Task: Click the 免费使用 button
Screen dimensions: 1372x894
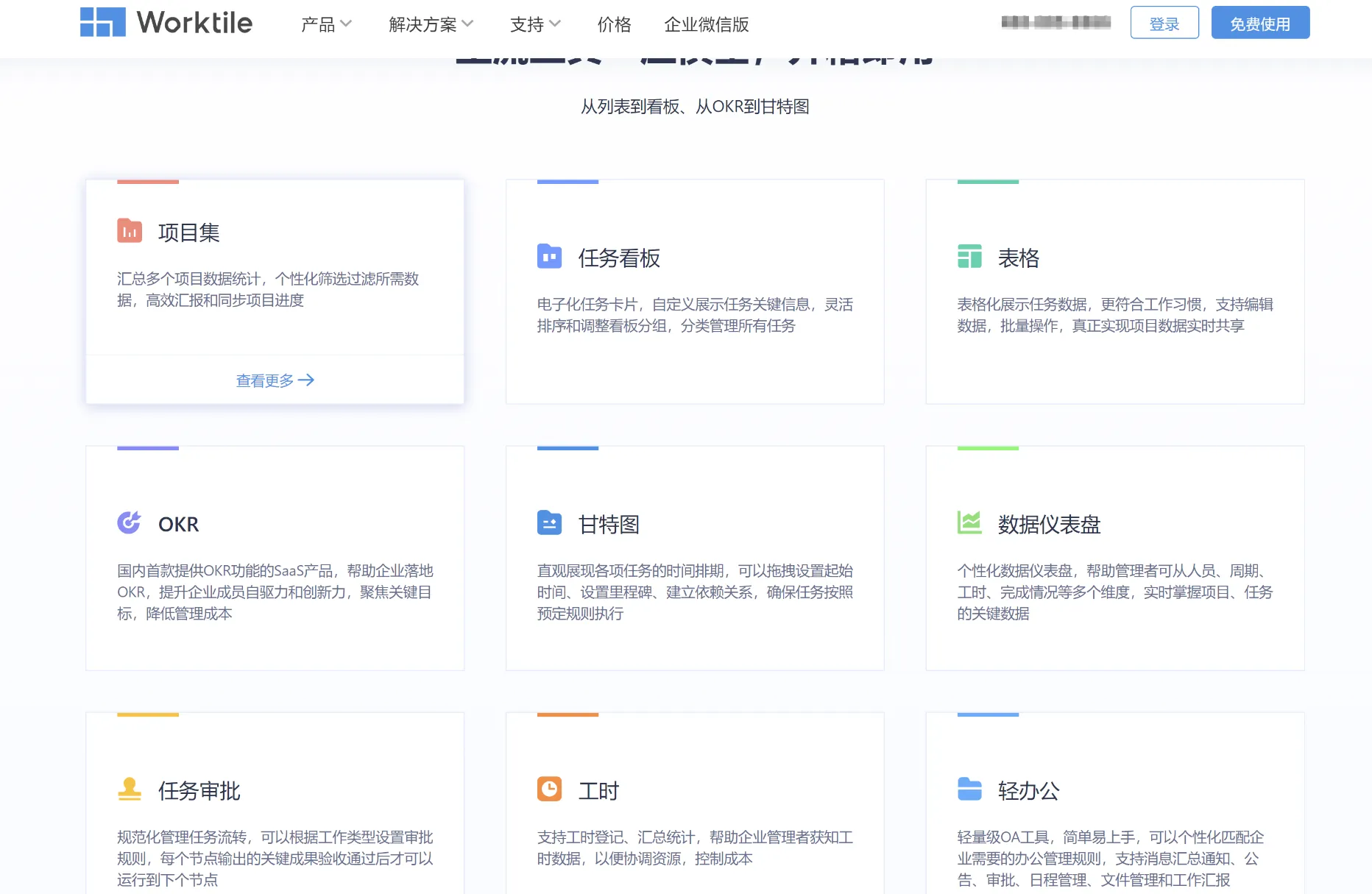Action: click(1260, 23)
